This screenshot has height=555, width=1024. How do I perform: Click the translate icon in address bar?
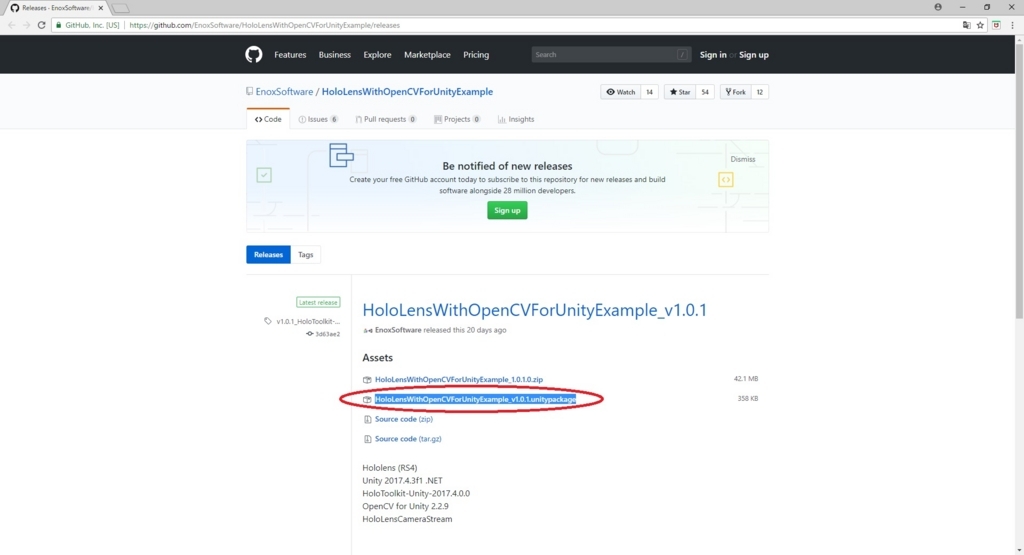point(967,25)
